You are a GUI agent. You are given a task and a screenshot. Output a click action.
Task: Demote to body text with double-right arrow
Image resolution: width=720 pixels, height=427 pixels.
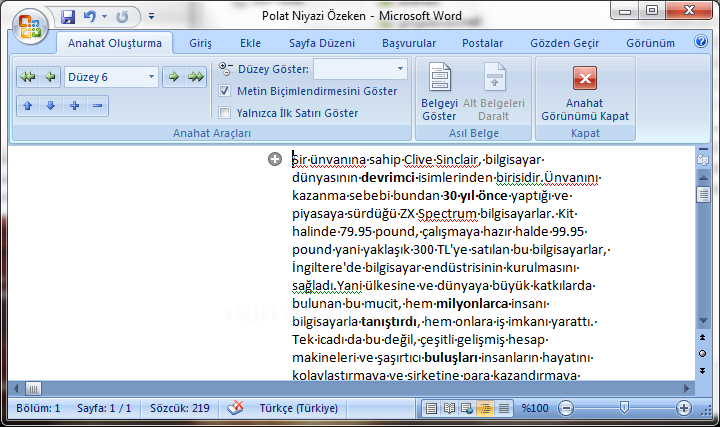pos(196,77)
